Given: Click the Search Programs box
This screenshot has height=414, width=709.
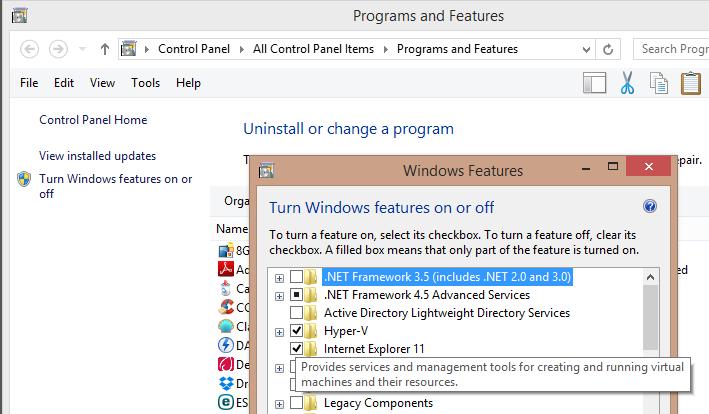Looking at the screenshot, I should [671, 49].
